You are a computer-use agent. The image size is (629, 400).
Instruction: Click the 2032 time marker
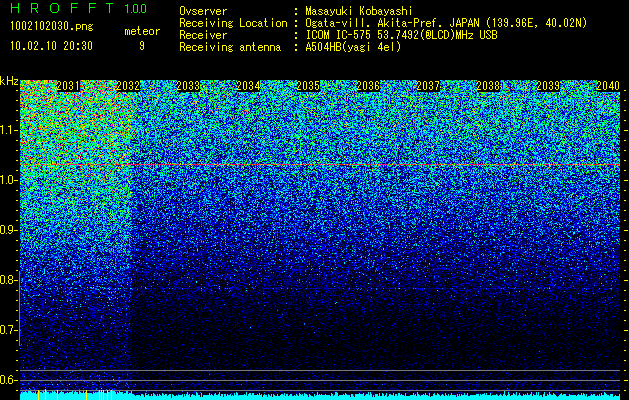[128, 86]
